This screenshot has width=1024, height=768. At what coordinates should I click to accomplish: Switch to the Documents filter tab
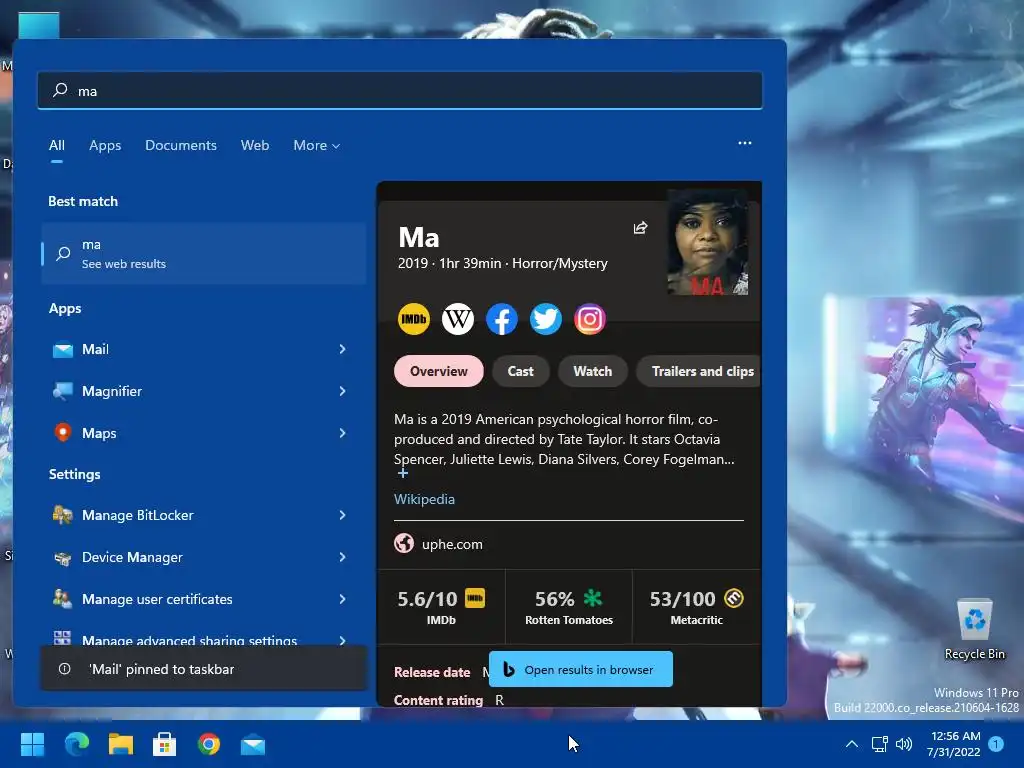click(181, 146)
